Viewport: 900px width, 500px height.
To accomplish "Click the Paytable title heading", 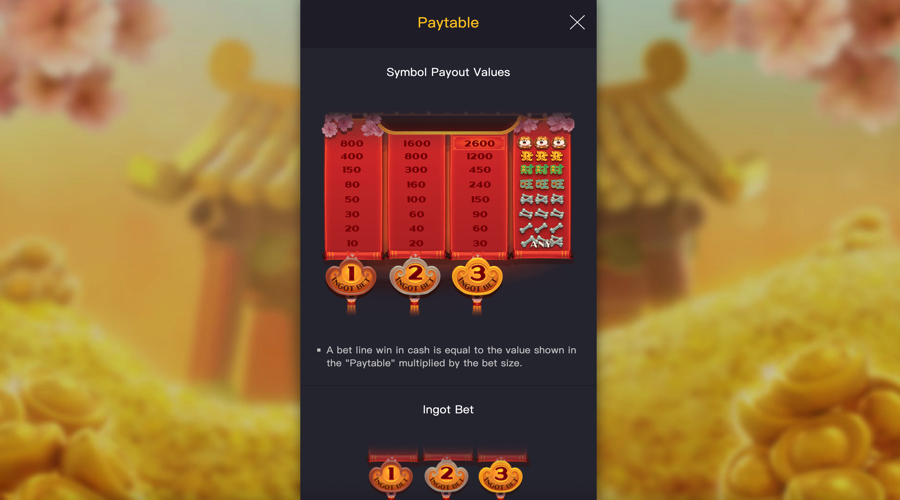I will 448,22.
